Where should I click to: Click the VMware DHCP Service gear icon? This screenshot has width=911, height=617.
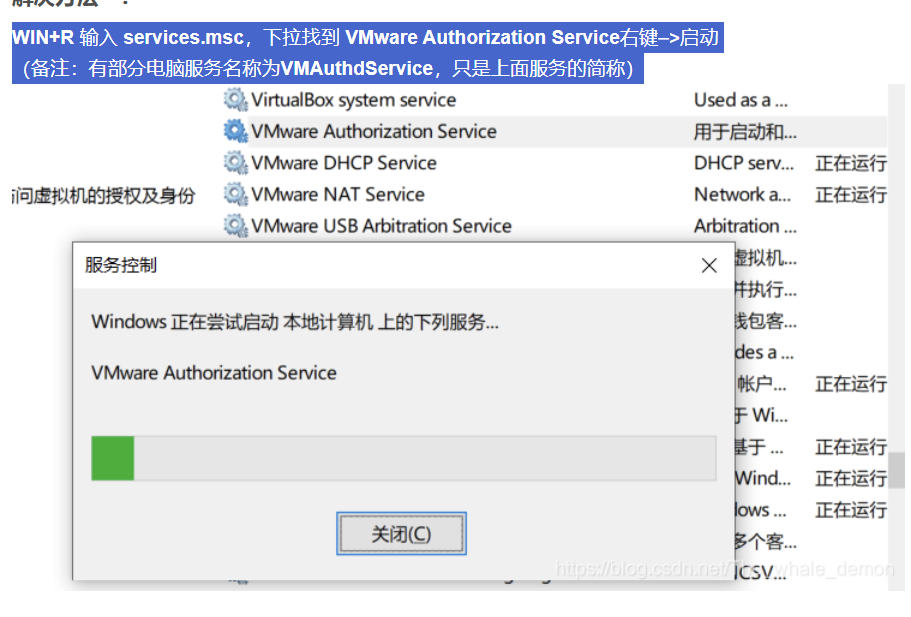[x=235, y=163]
